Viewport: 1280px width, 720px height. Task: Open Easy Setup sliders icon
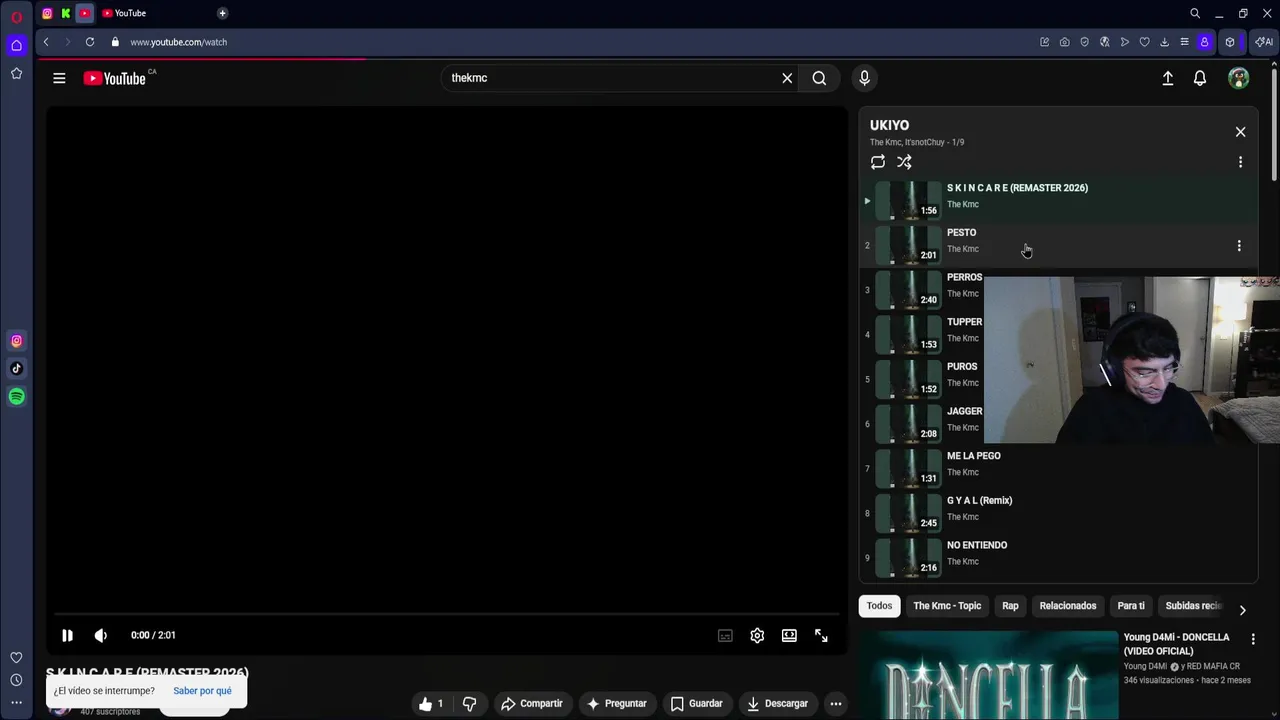pyautogui.click(x=1184, y=42)
